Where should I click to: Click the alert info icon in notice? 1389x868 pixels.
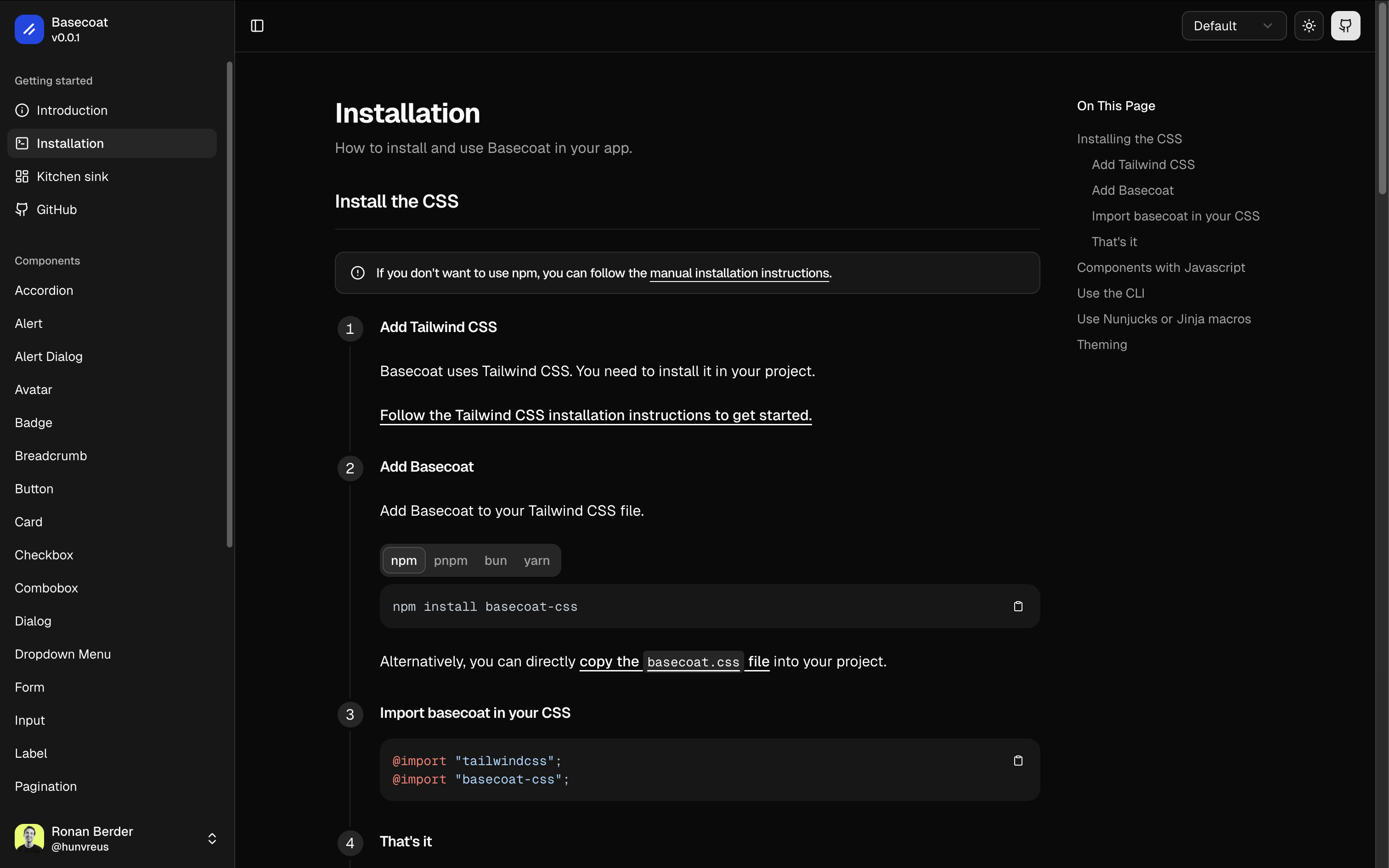pyautogui.click(x=357, y=273)
